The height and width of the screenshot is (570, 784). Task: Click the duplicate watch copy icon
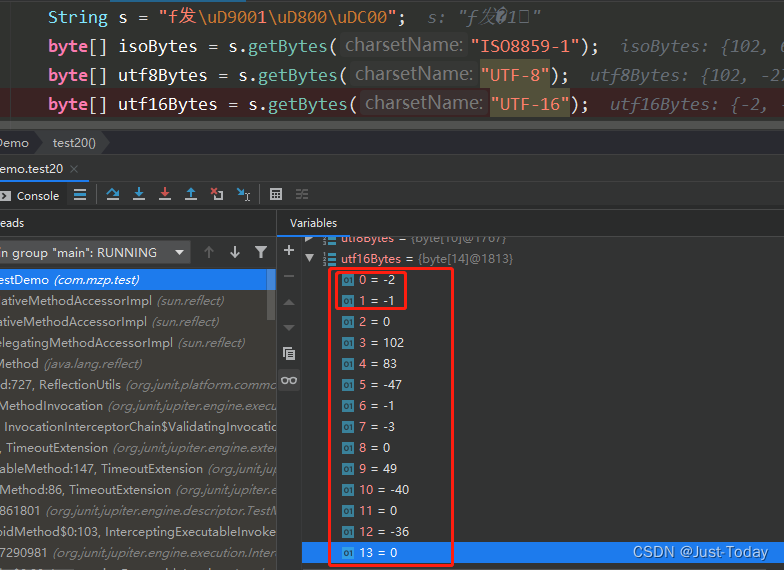click(x=289, y=353)
